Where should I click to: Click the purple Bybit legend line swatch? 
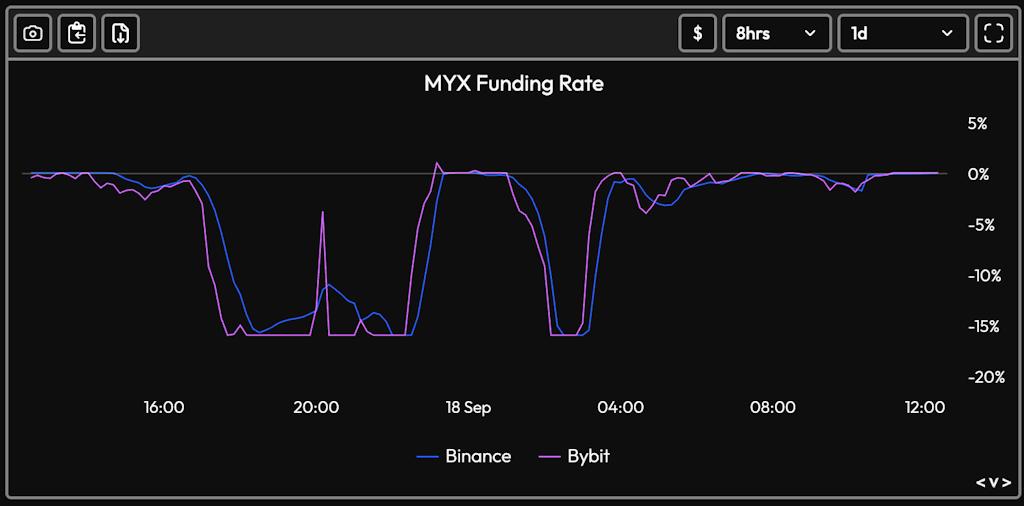click(549, 456)
